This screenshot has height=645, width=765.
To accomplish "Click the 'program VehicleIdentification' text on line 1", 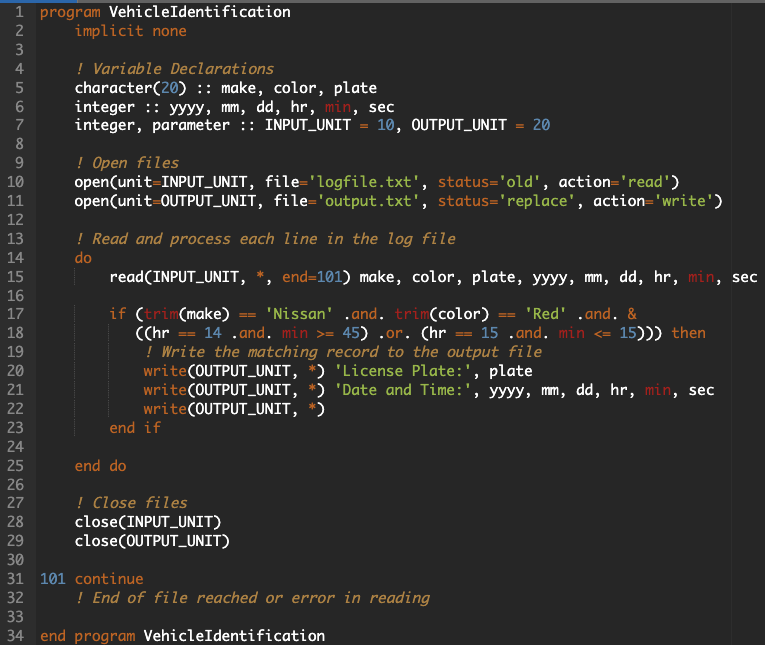I will (165, 12).
